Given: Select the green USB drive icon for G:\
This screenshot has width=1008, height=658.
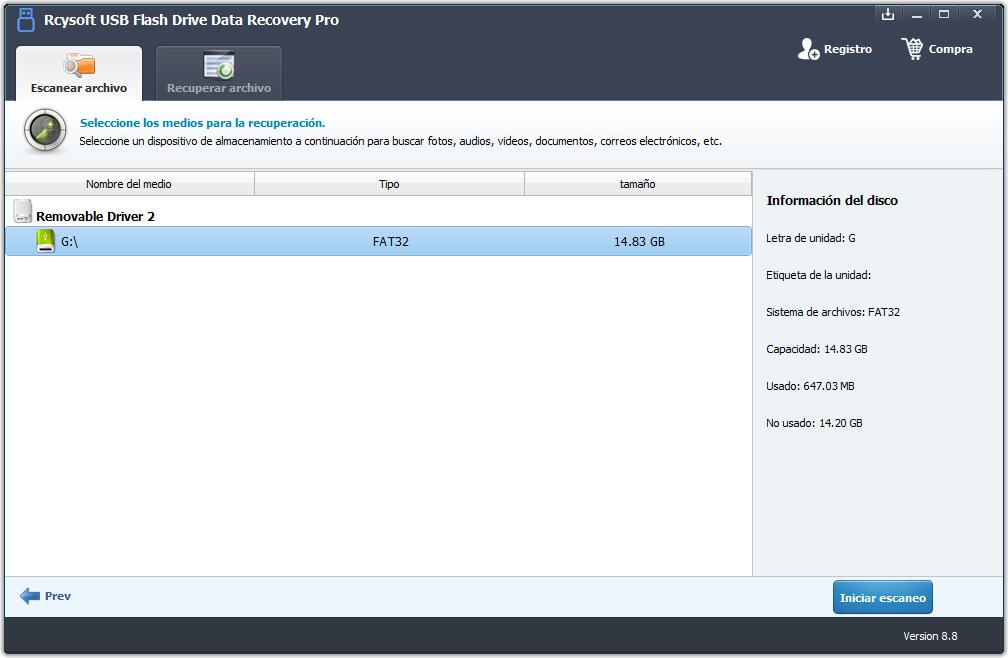Looking at the screenshot, I should (x=45, y=241).
